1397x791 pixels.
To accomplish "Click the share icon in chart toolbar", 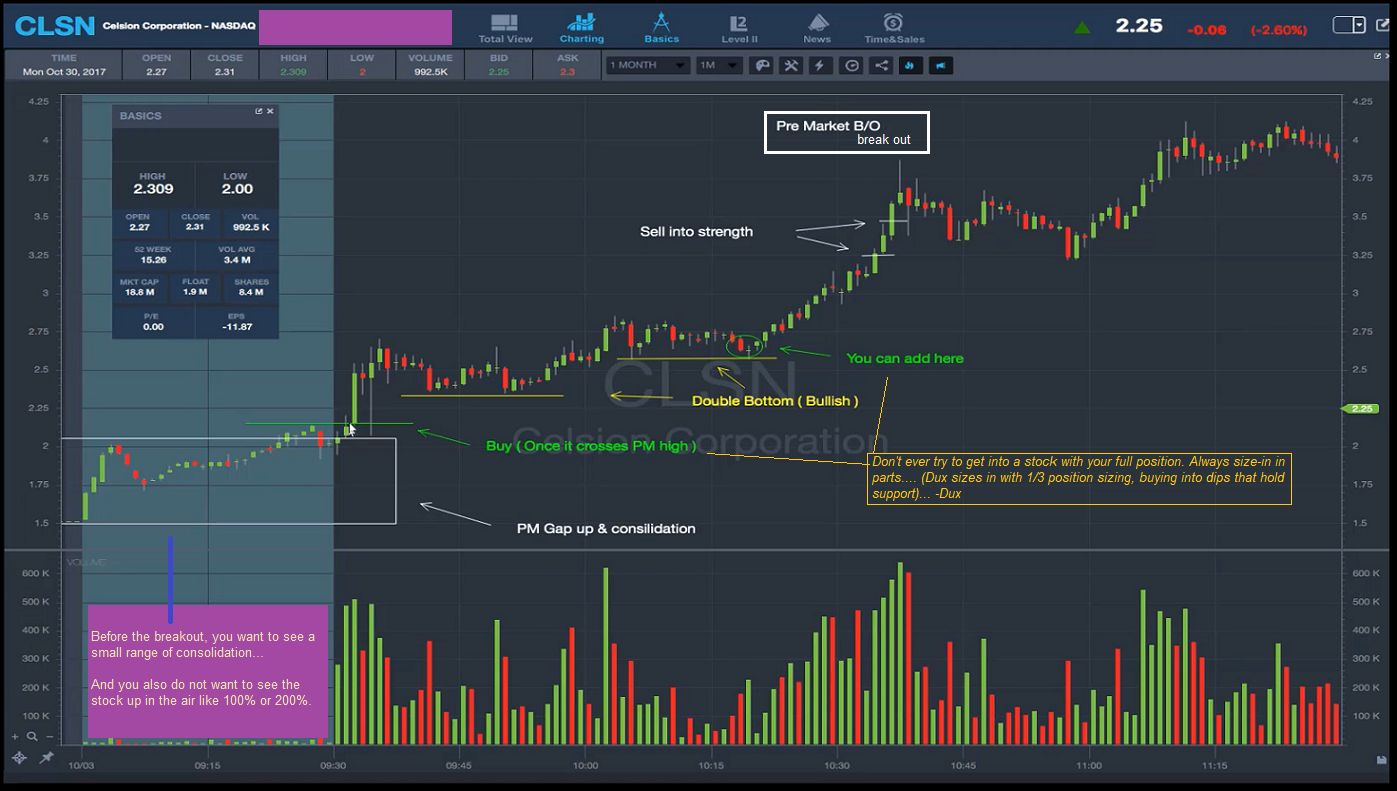I will click(881, 66).
